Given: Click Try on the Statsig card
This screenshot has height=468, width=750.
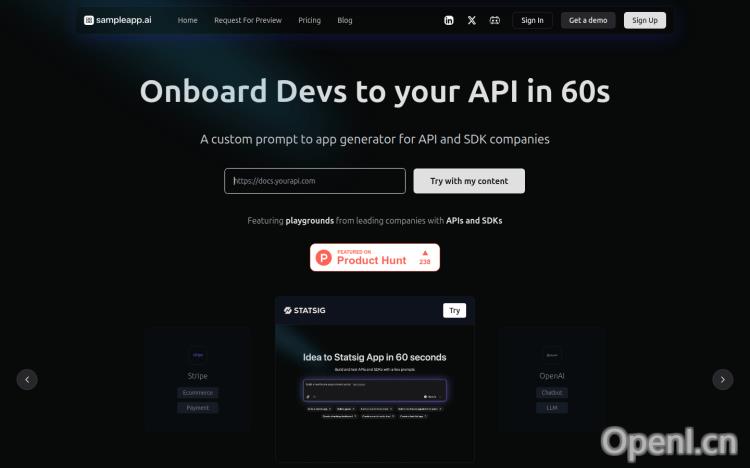Looking at the screenshot, I should click(x=454, y=310).
